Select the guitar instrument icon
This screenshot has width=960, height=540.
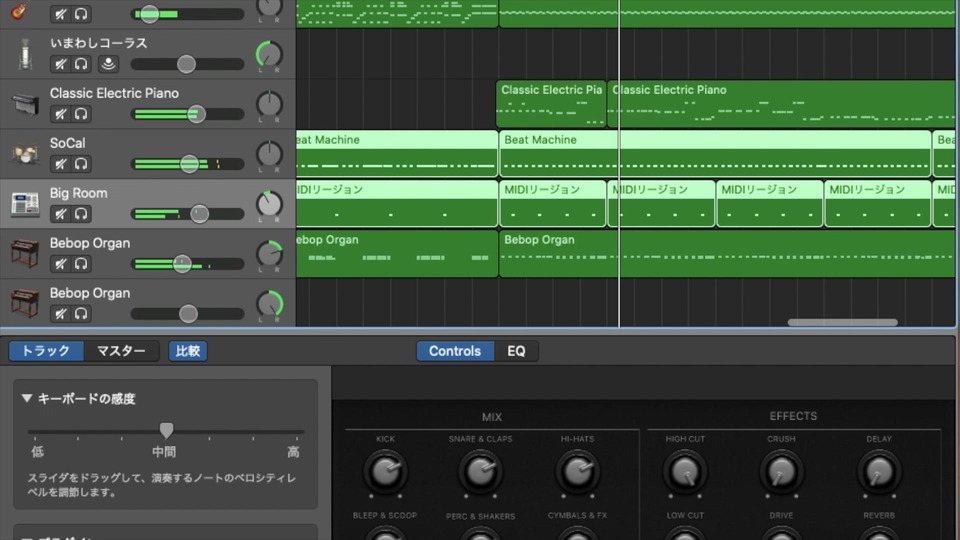(20, 10)
